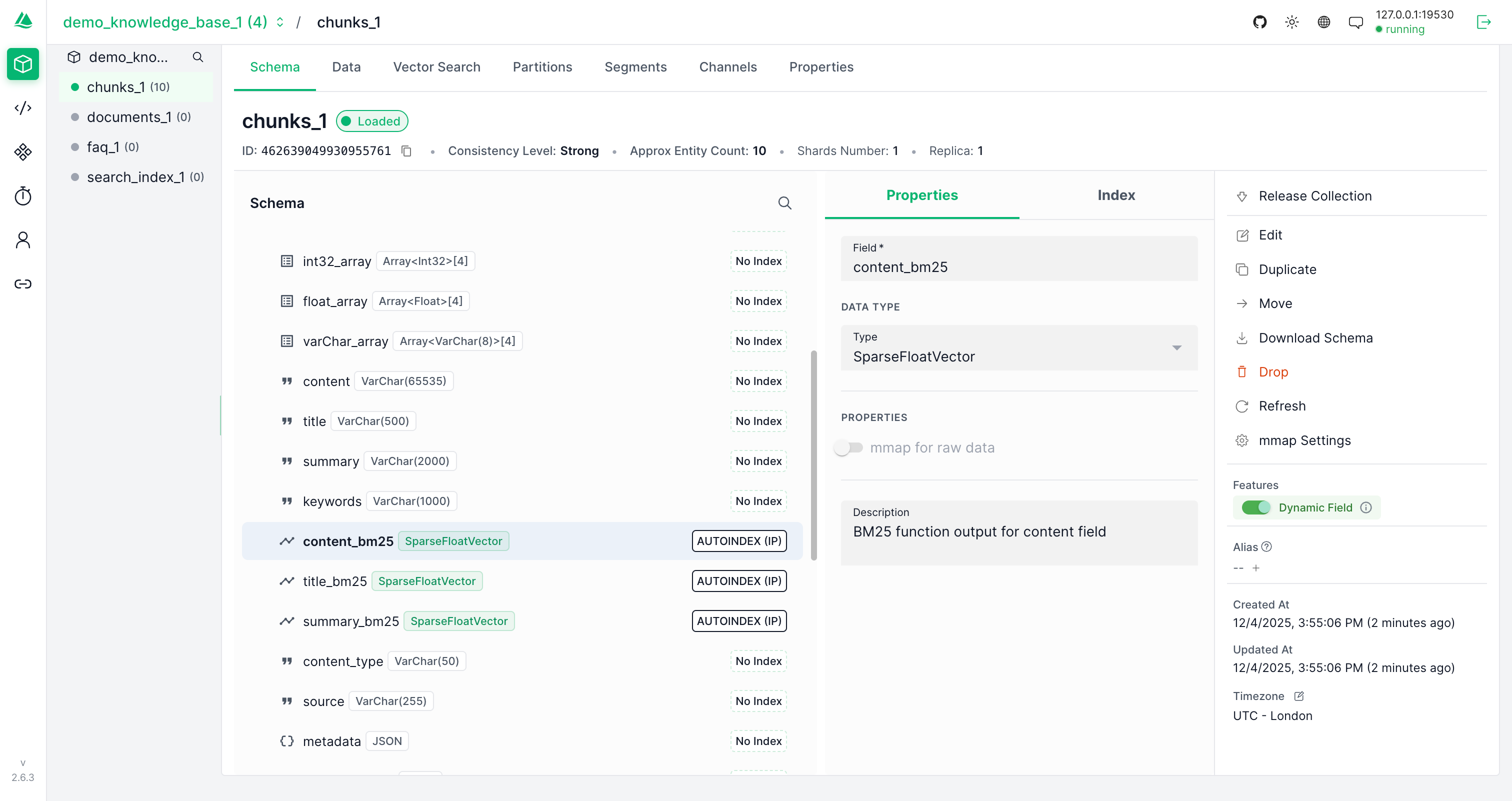
Task: Sign out using the logout icon
Action: (1484, 21)
